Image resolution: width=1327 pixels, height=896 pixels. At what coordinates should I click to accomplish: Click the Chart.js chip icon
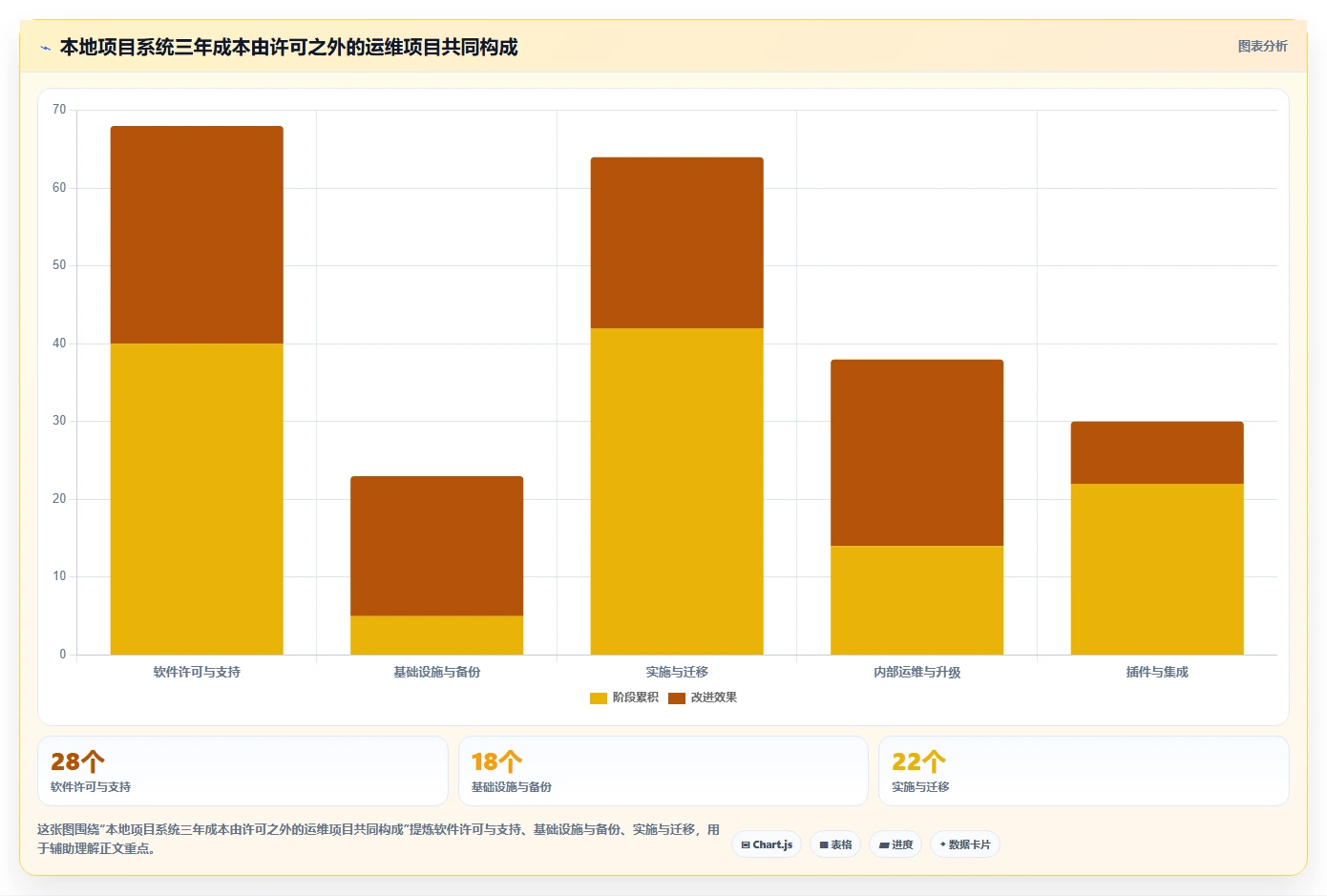(x=746, y=845)
